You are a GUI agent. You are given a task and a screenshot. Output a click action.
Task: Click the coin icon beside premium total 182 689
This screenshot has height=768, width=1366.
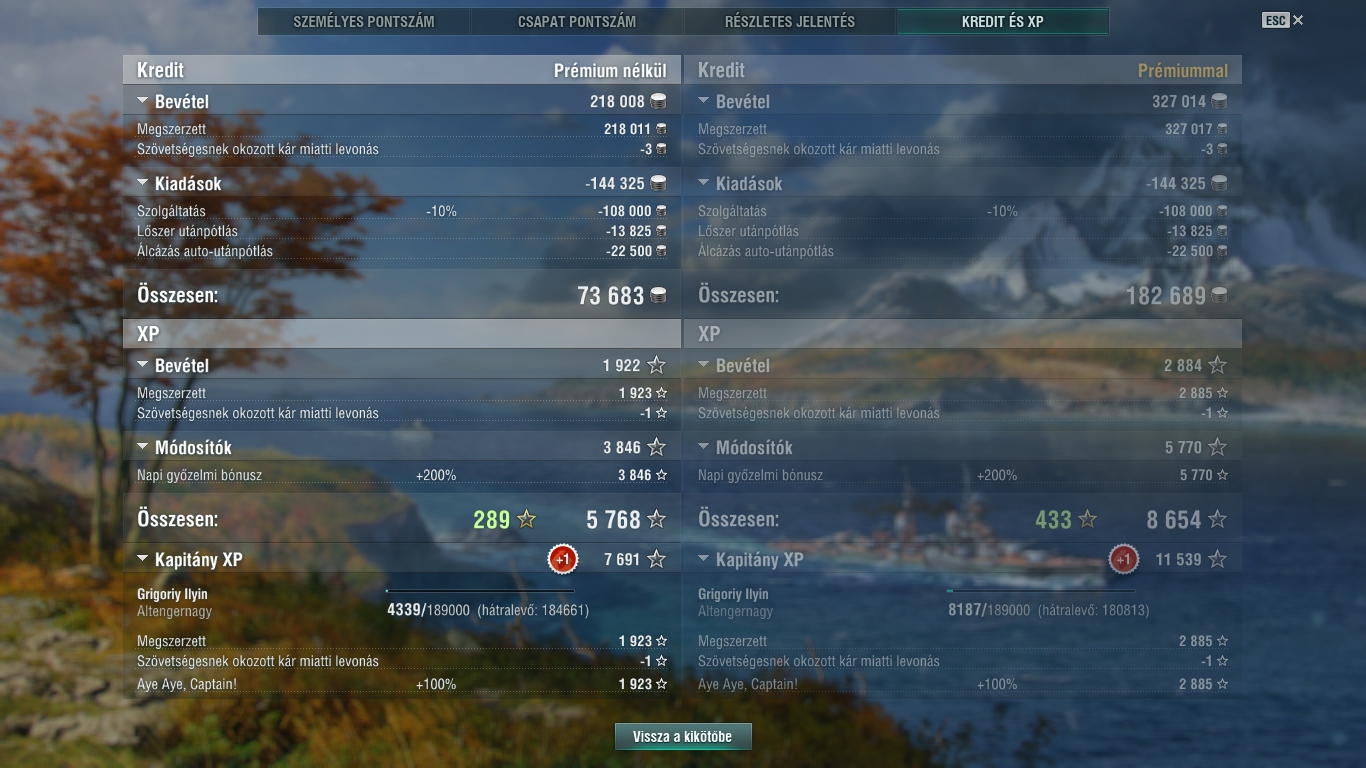[1219, 295]
